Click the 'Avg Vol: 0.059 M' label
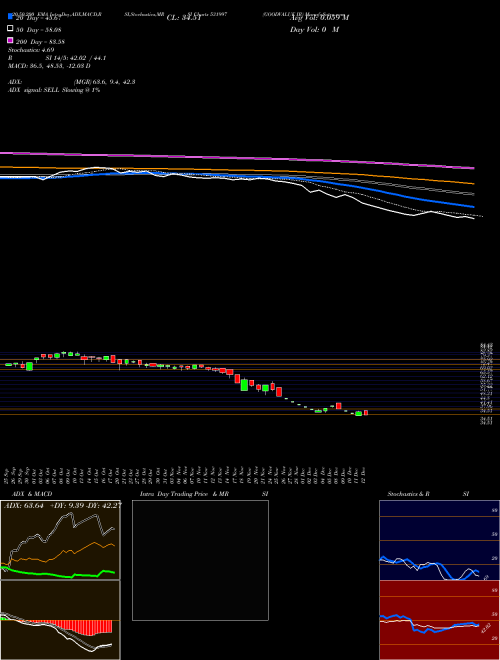Viewport: 500px width, 660px height. [319, 17]
